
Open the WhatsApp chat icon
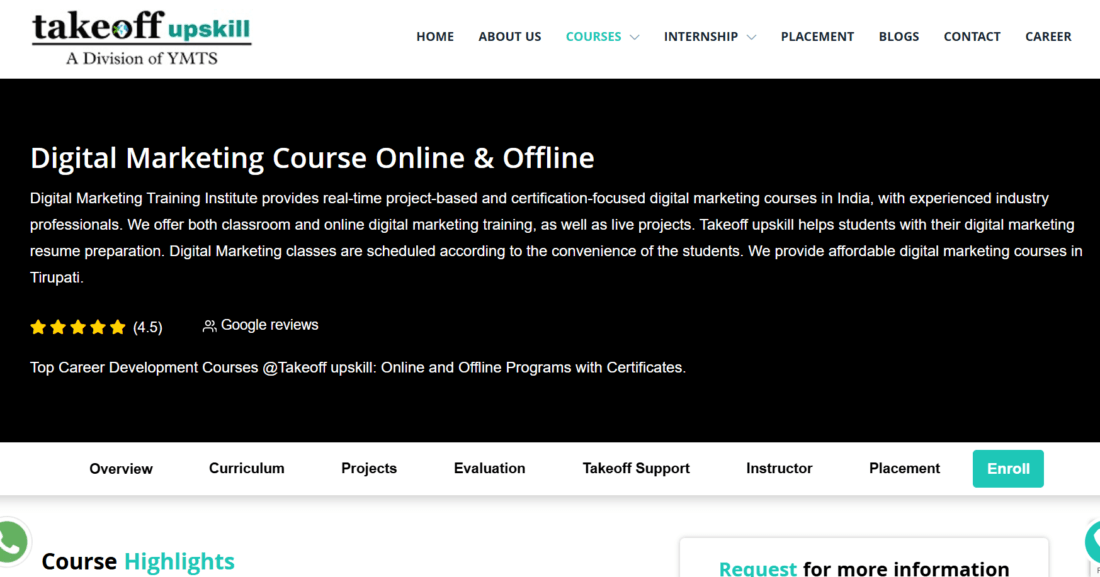coord(11,543)
